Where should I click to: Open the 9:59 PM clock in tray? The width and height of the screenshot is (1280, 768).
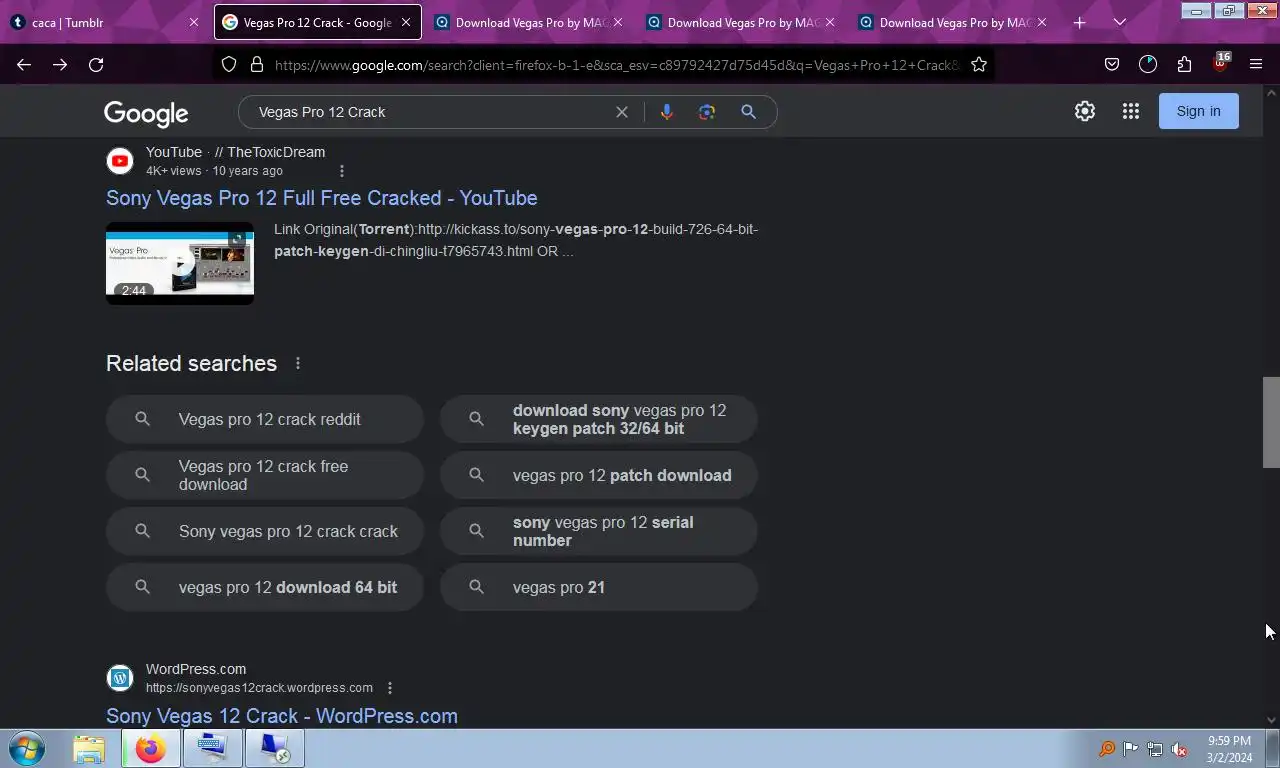click(x=1229, y=749)
